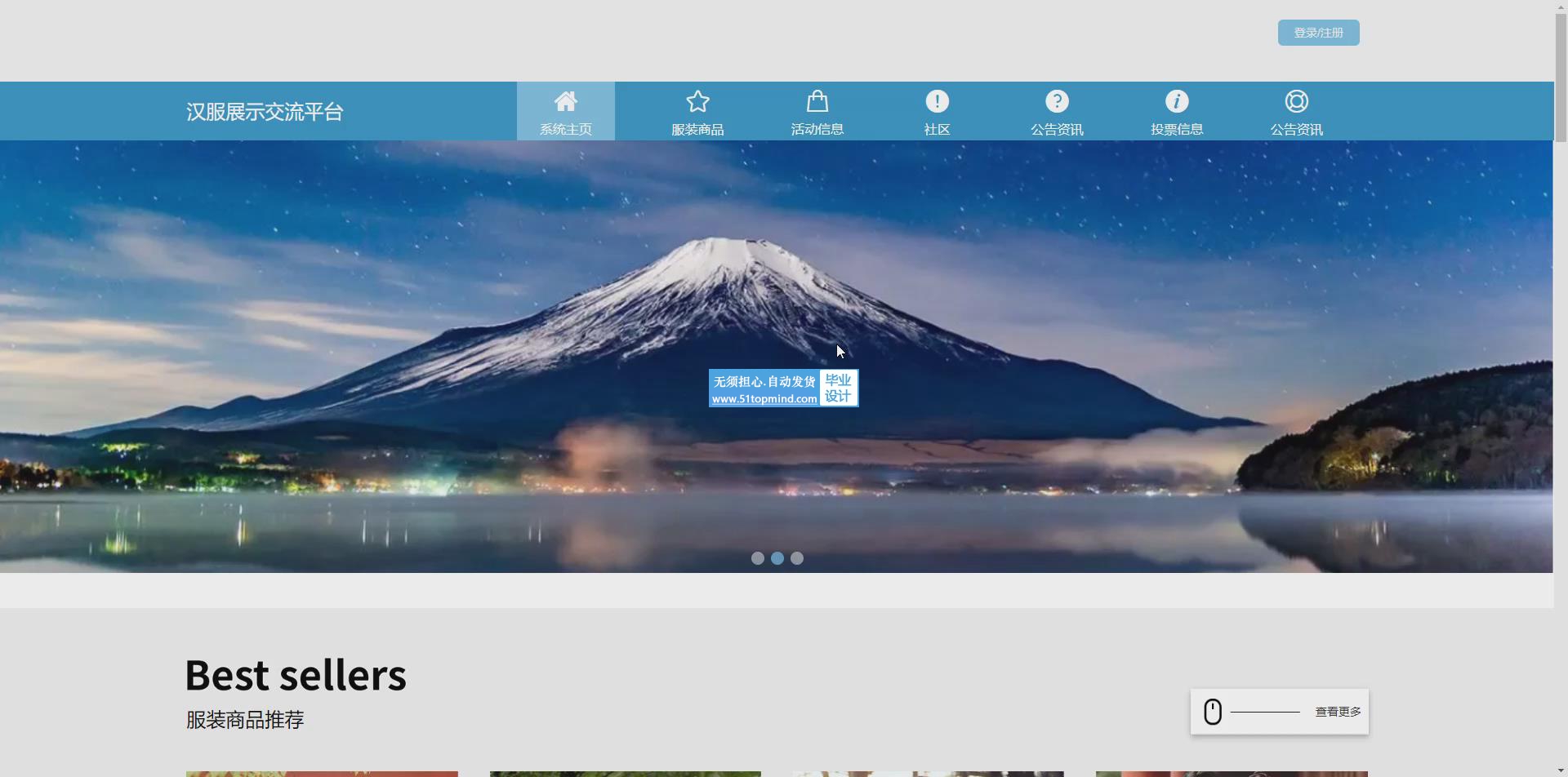This screenshot has width=1568, height=777.
Task: Open the 社区 menu label
Action: 937,129
